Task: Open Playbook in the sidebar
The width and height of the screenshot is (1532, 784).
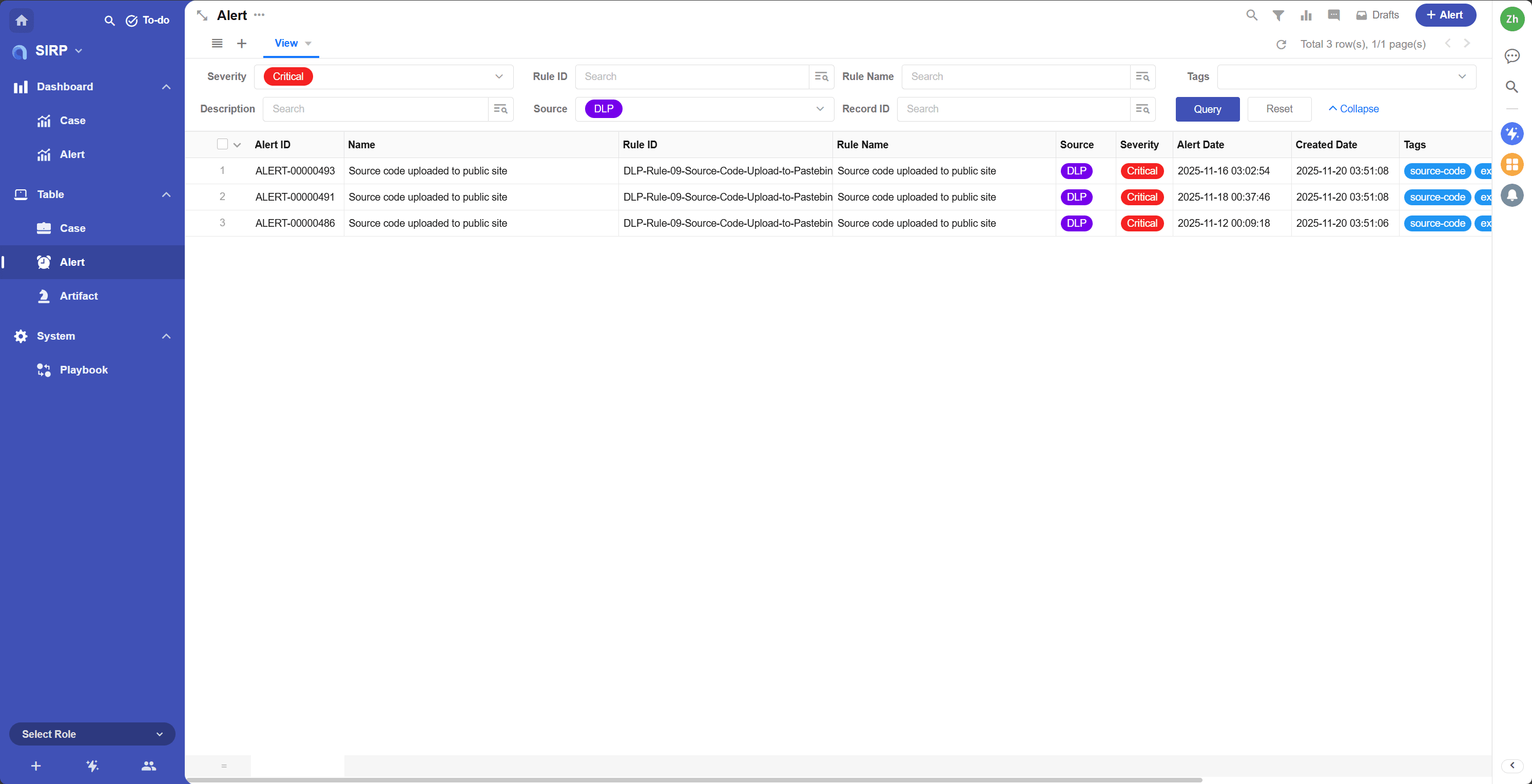Action: (x=83, y=370)
